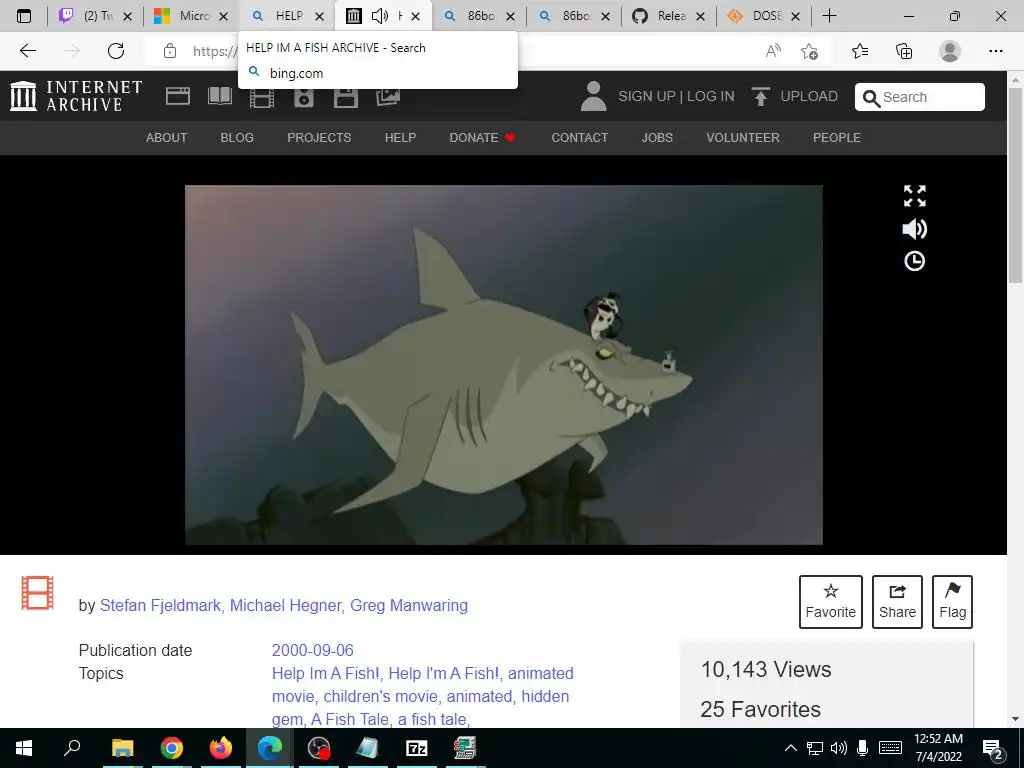1024x768 pixels.
Task: Open a new tab with plus button
Action: pyautogui.click(x=829, y=16)
